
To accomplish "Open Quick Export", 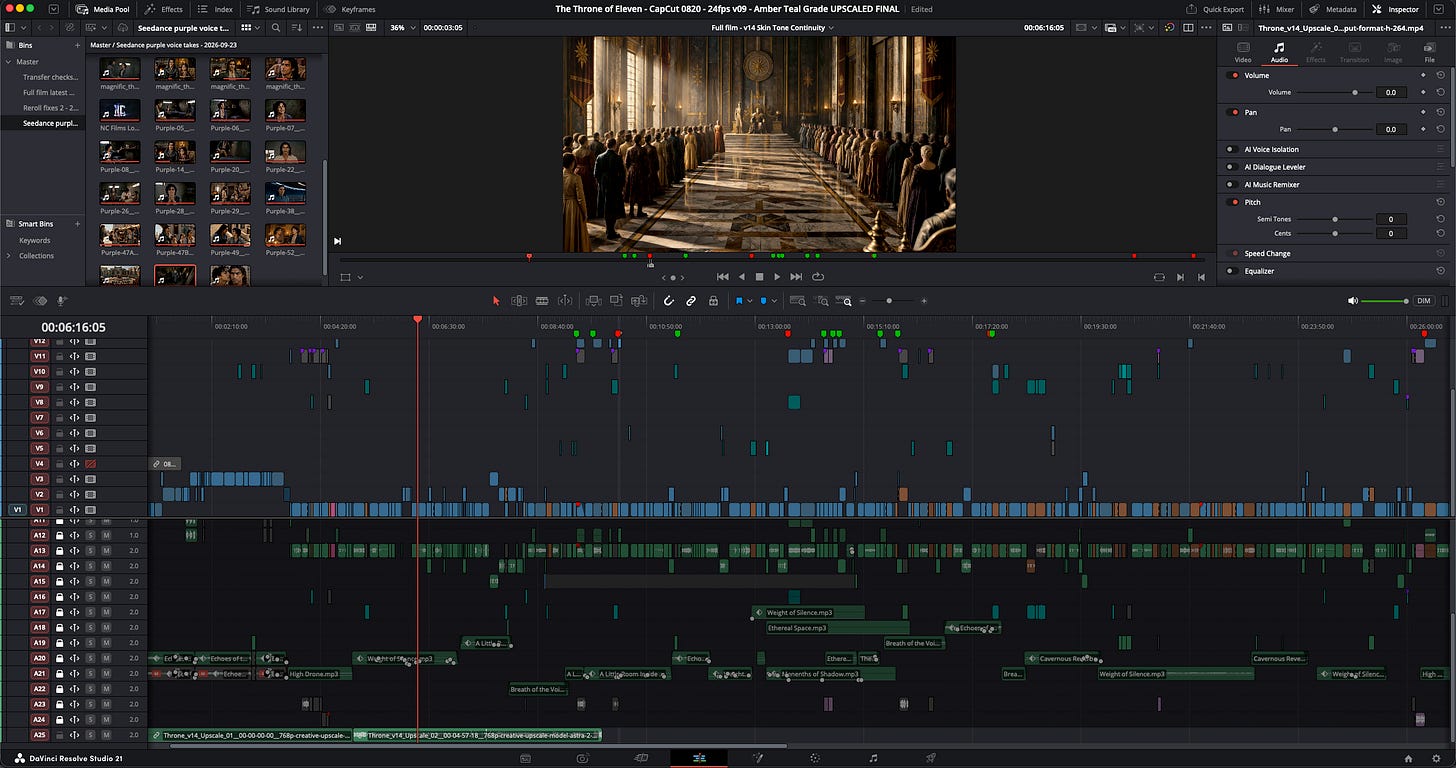I will (1216, 9).
